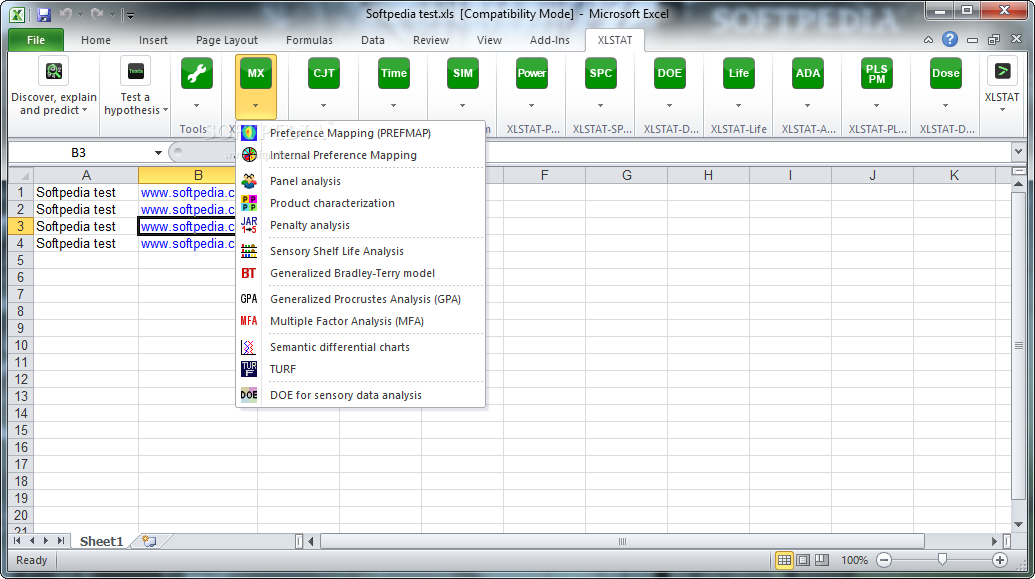Switch to the Home tab
Viewport: 1035px width, 579px height.
96,40
